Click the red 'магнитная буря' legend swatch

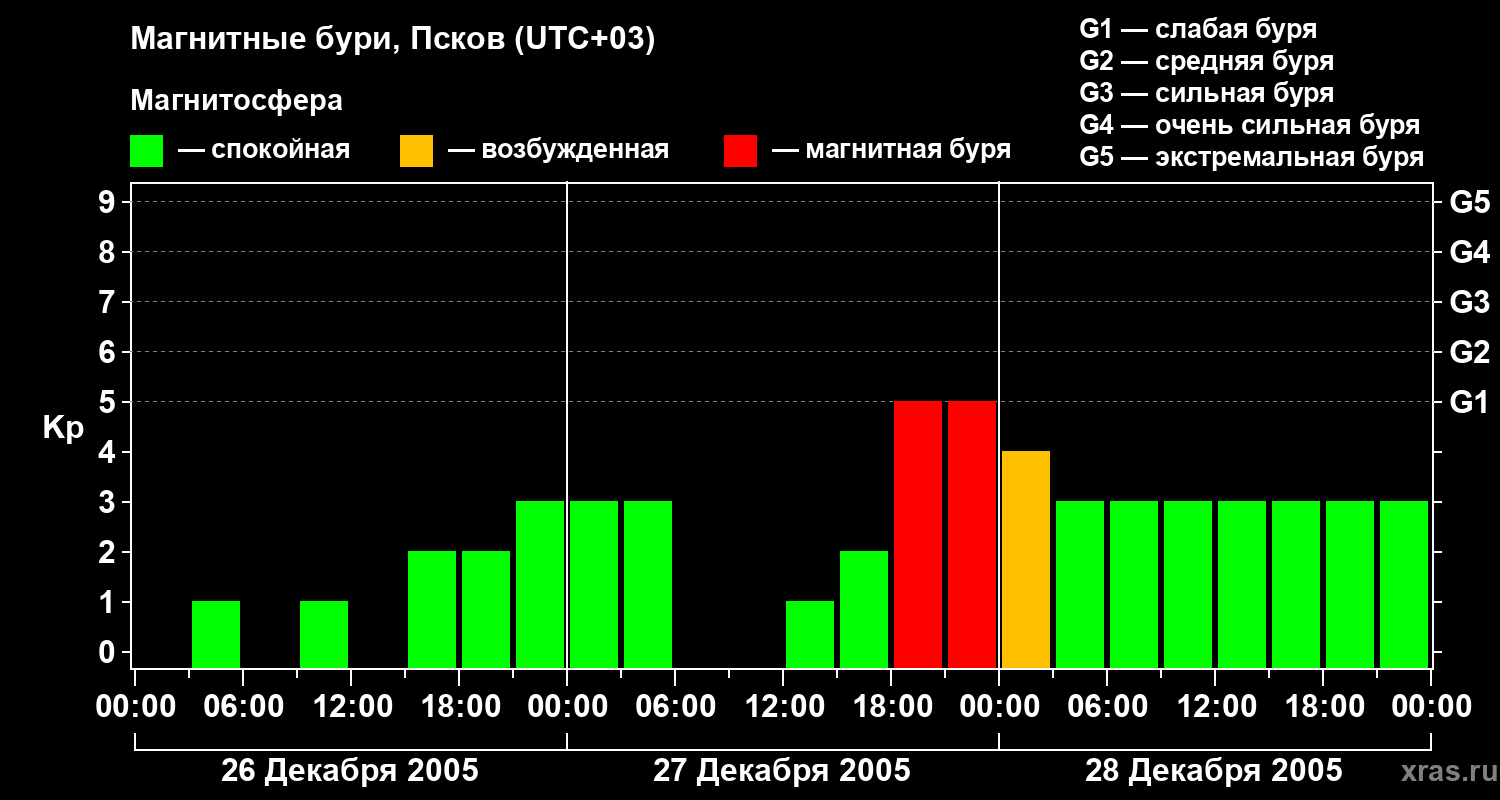pyautogui.click(x=740, y=151)
